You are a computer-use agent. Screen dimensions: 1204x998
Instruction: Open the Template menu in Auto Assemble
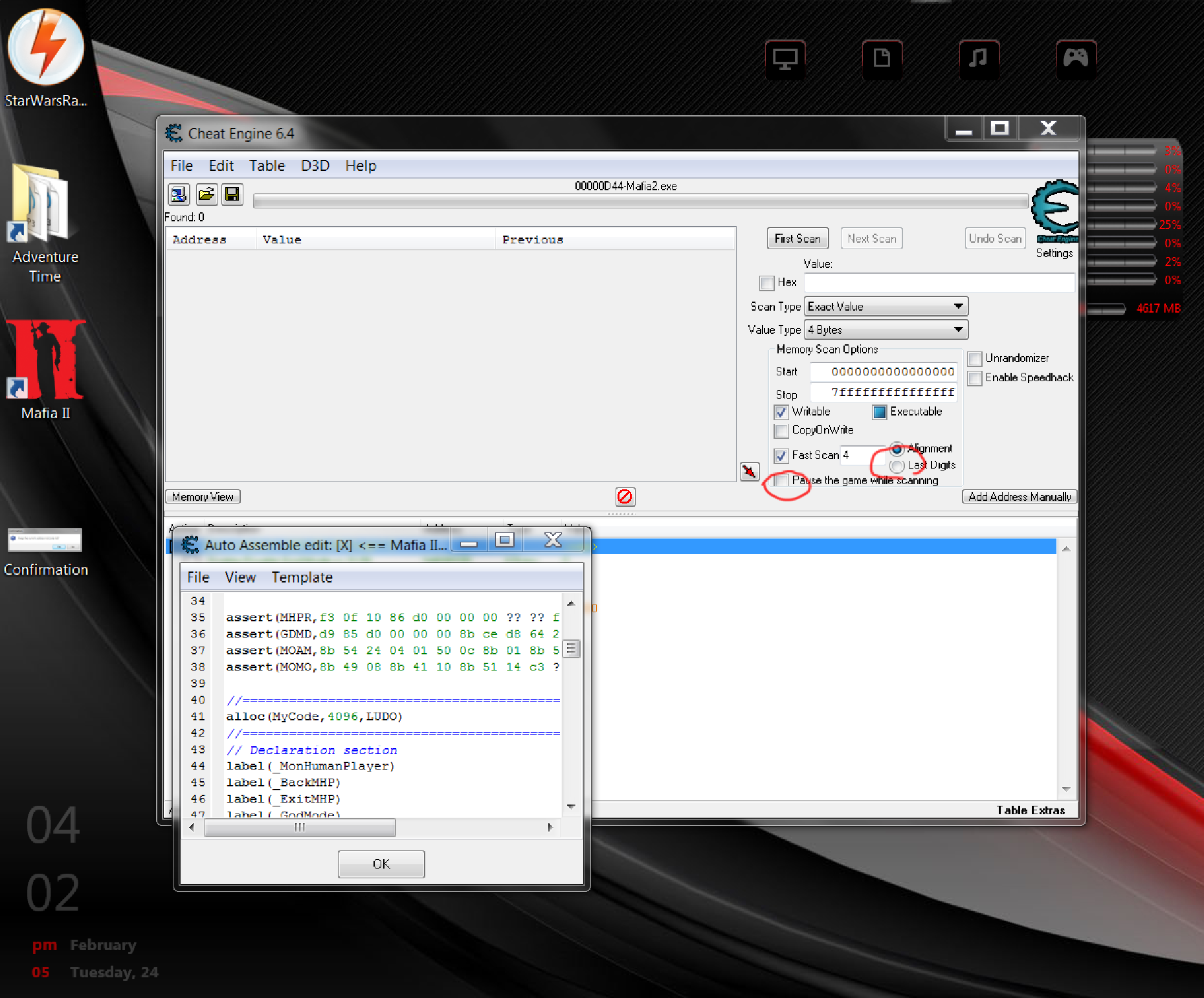(x=302, y=577)
